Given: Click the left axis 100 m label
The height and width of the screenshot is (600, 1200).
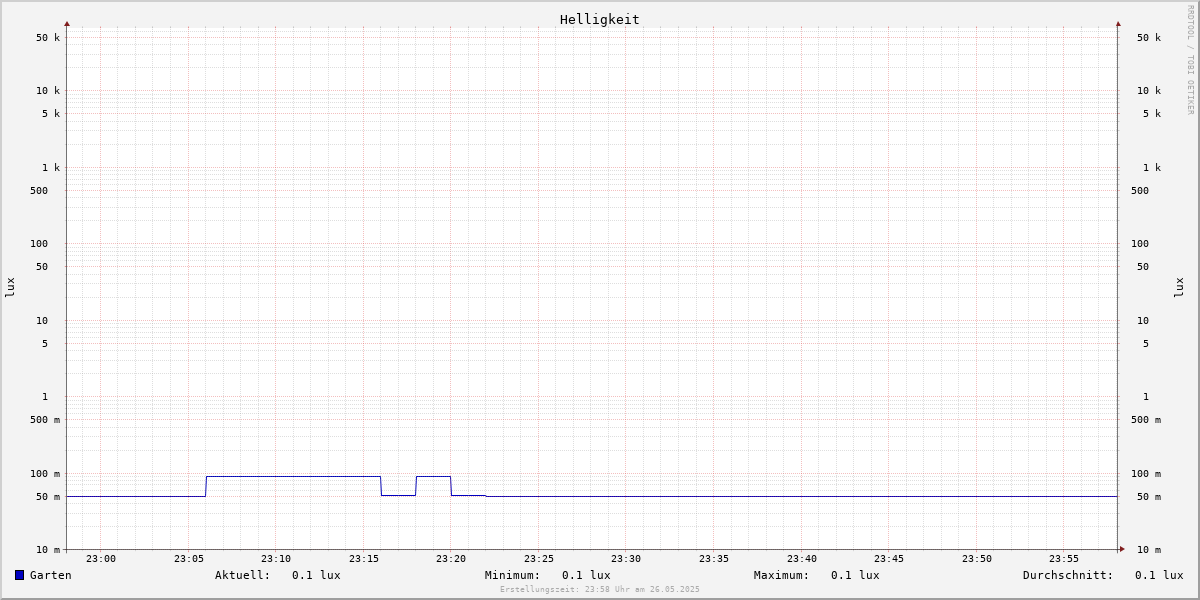Looking at the screenshot, I should click(x=45, y=474).
